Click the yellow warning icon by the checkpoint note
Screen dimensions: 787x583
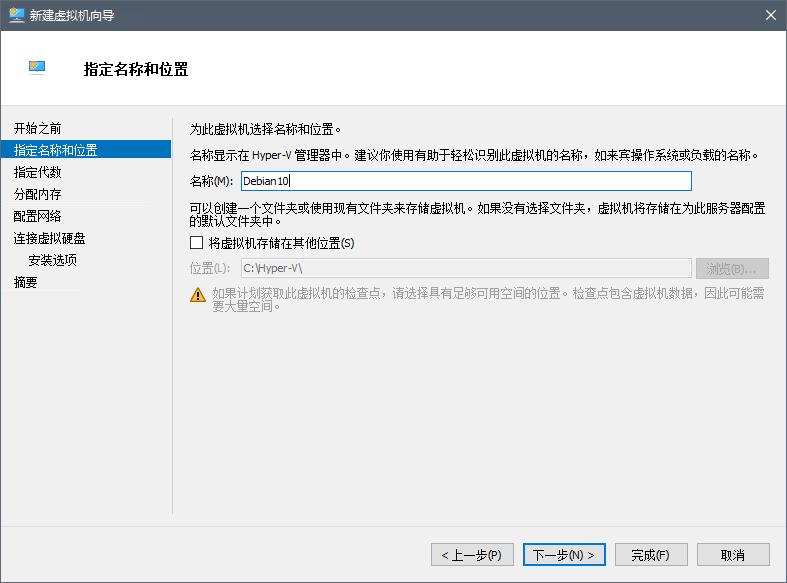[198, 294]
